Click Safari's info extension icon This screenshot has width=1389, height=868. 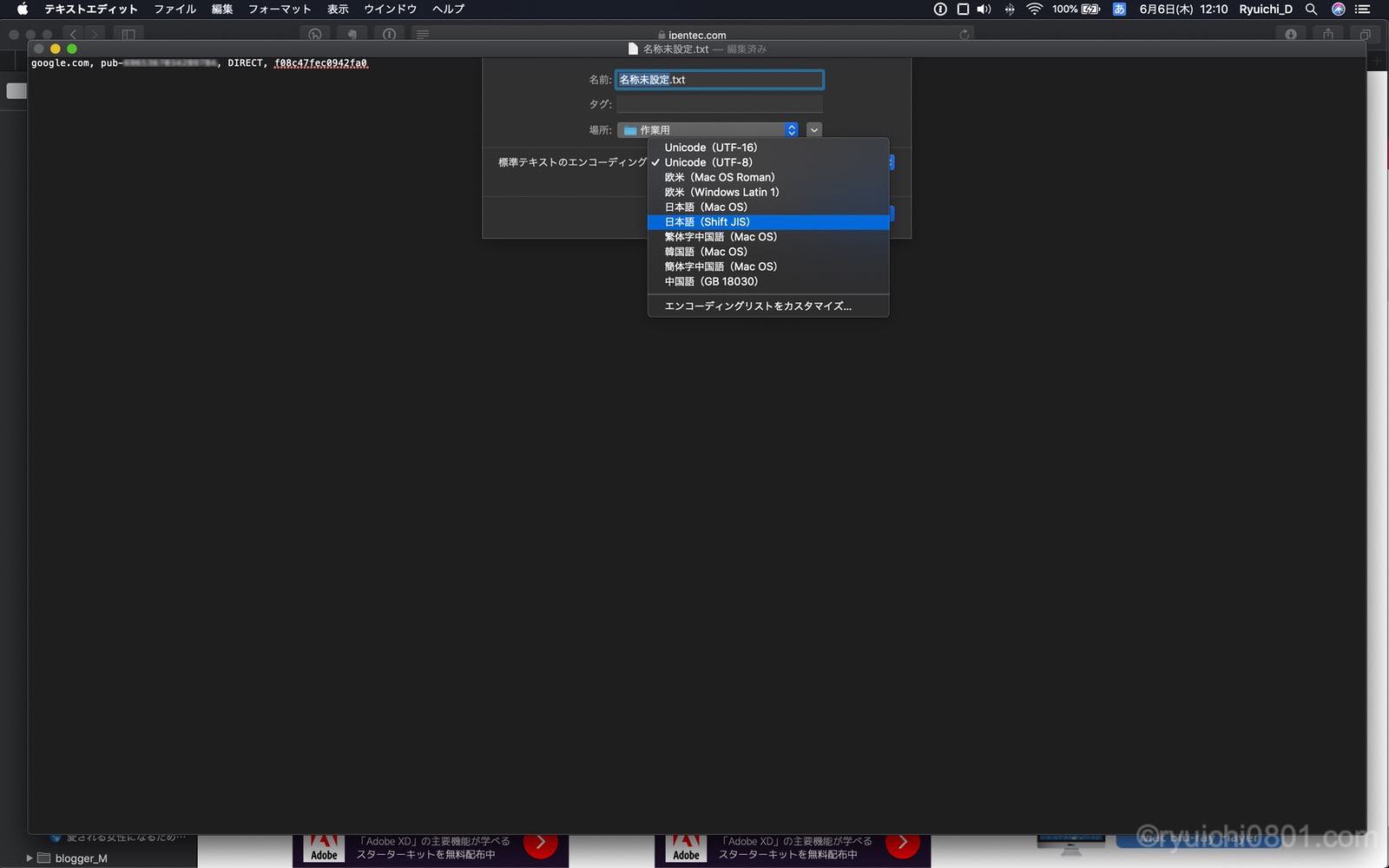click(x=390, y=34)
